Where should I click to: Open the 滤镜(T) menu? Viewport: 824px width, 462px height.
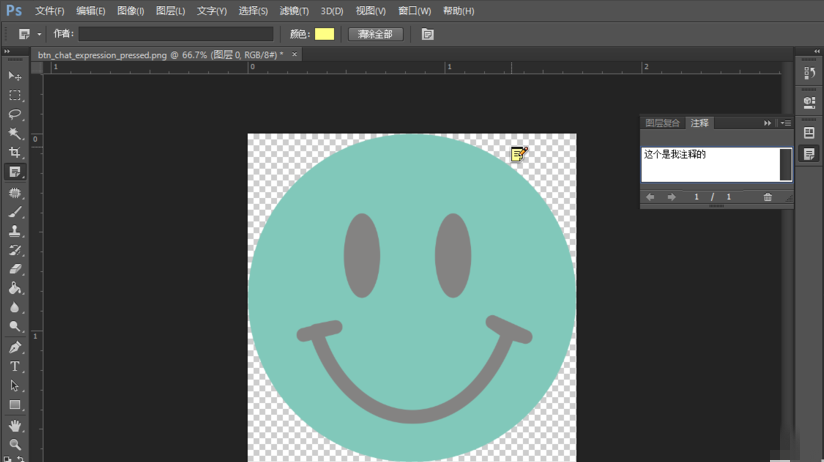[293, 11]
